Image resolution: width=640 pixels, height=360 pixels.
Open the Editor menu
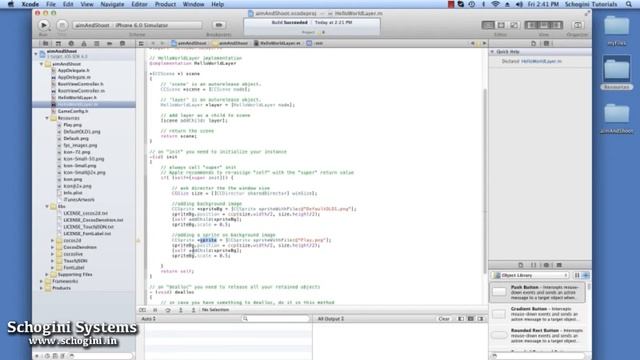(x=139, y=4)
